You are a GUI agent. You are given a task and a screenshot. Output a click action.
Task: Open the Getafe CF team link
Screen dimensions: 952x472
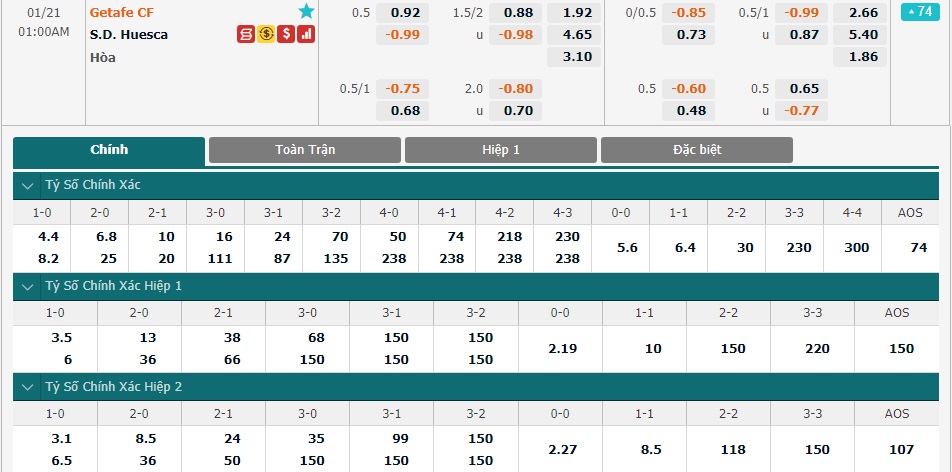[x=122, y=12]
